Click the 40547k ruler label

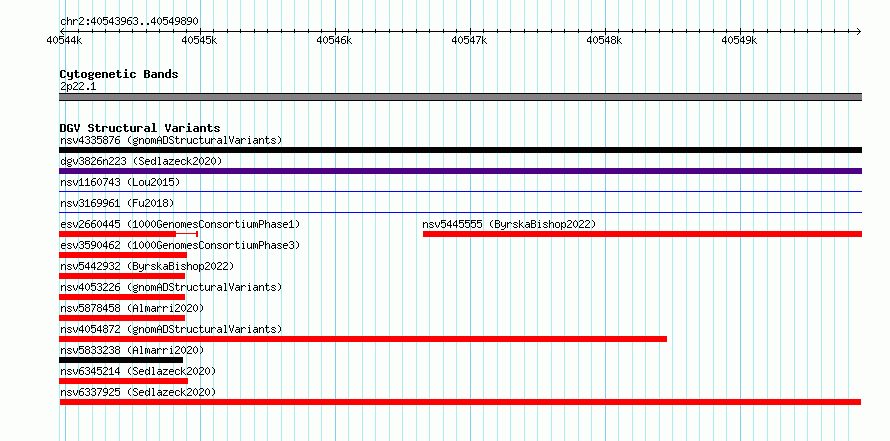click(x=469, y=40)
